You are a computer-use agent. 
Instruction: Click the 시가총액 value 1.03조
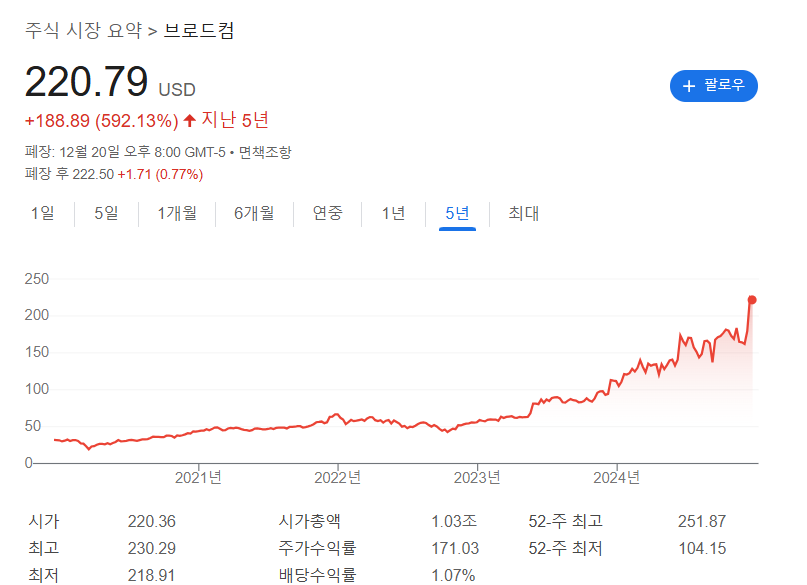[454, 522]
